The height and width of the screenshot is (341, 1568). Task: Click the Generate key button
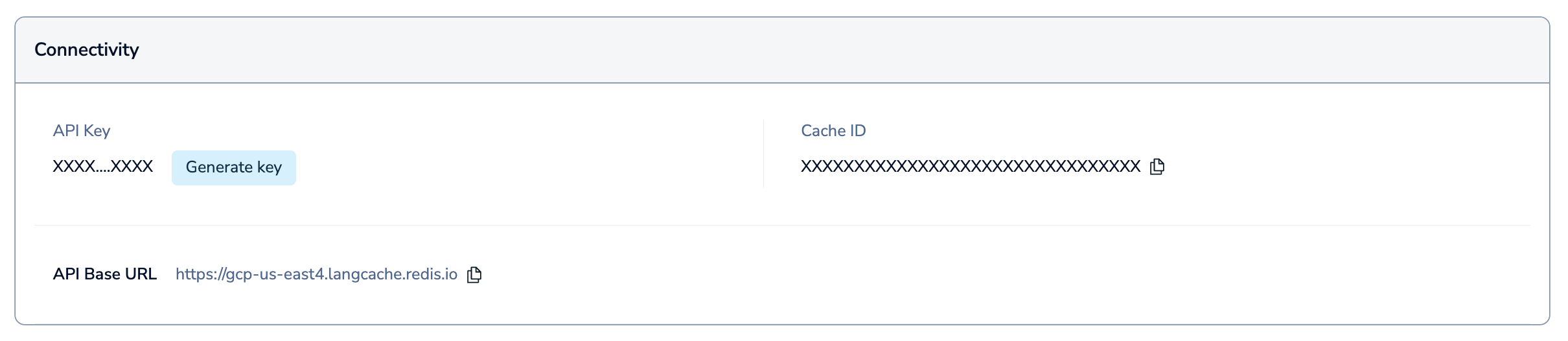pos(233,168)
